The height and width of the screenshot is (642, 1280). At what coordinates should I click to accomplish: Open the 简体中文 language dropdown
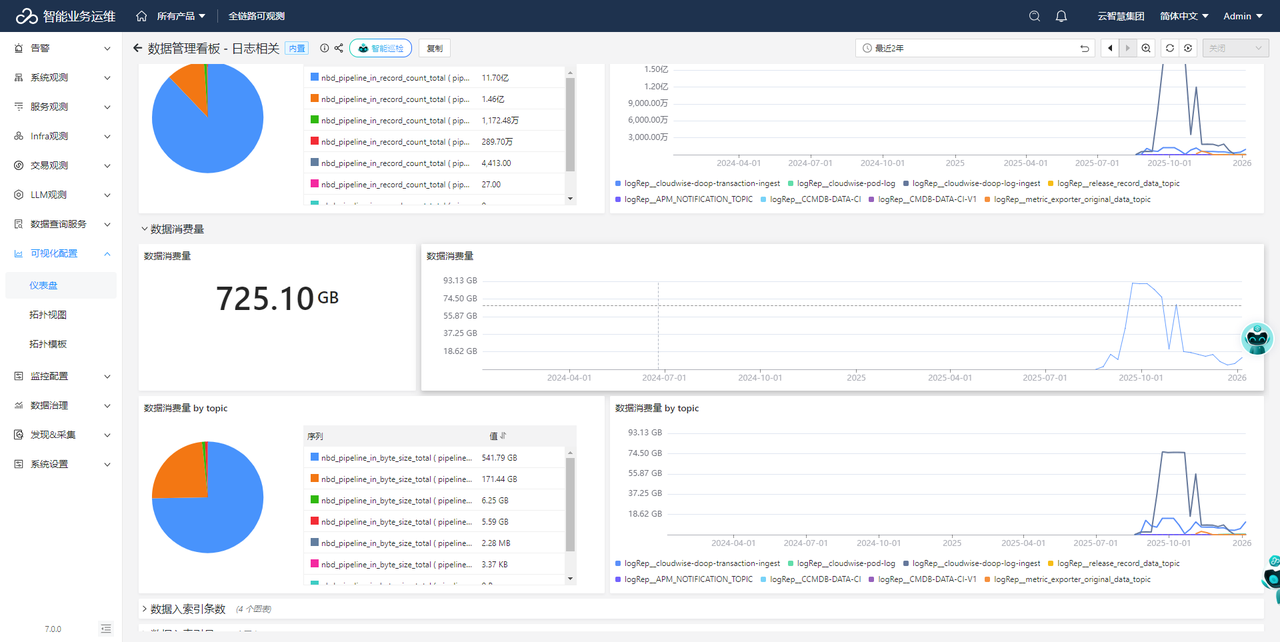[1184, 16]
